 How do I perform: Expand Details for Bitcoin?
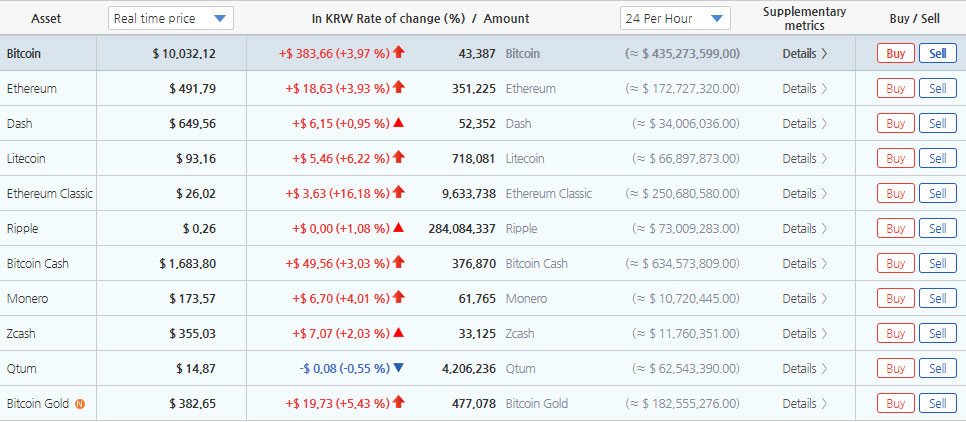pyautogui.click(x=804, y=54)
